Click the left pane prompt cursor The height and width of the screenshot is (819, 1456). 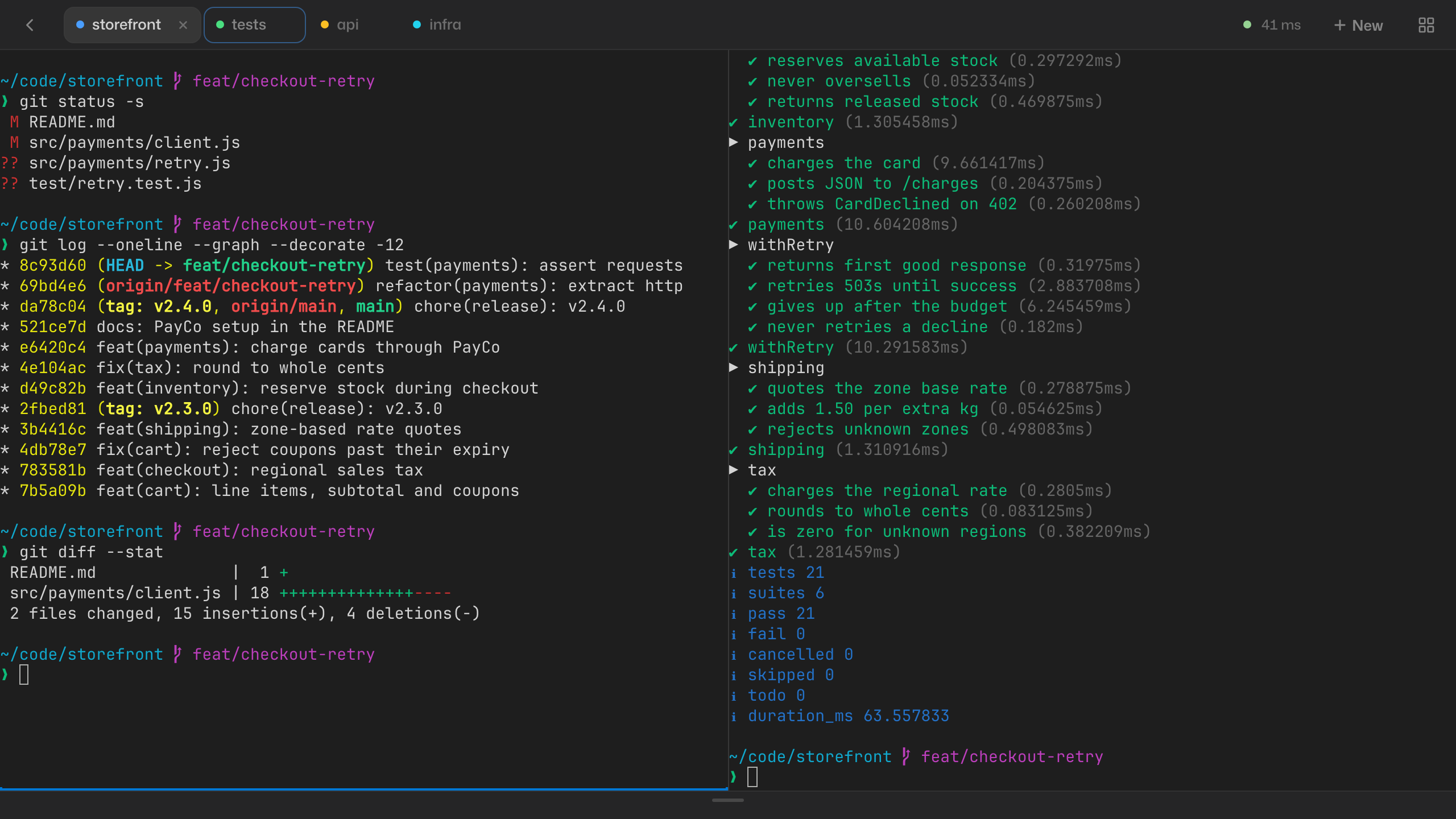point(24,675)
